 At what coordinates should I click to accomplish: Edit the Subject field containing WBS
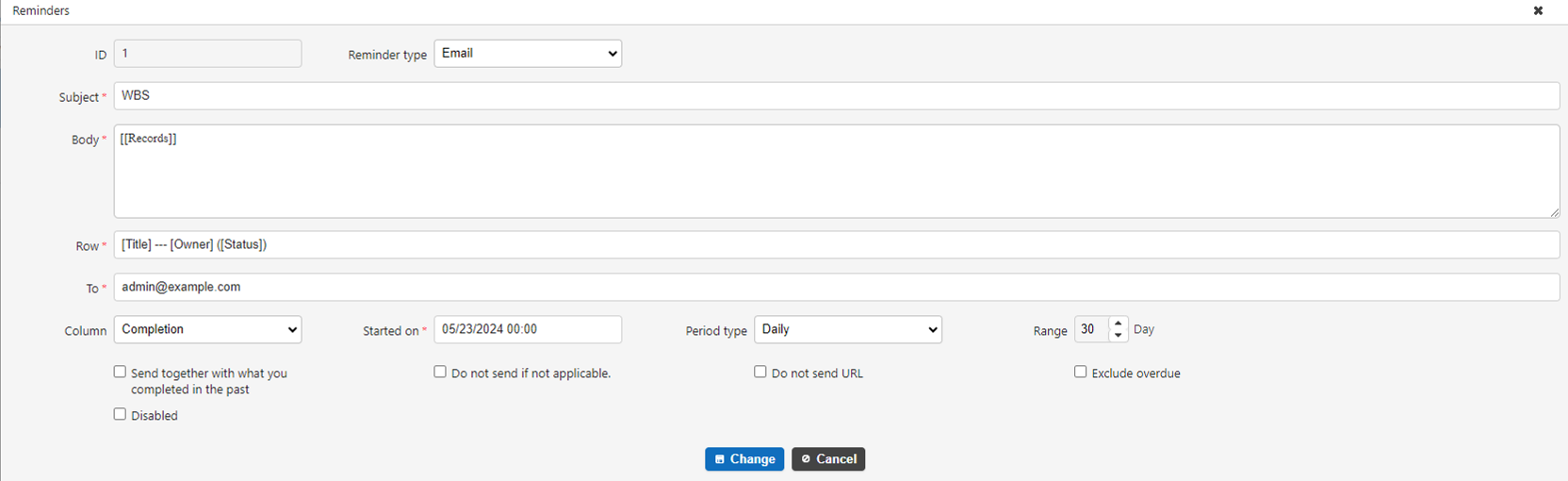(x=837, y=95)
